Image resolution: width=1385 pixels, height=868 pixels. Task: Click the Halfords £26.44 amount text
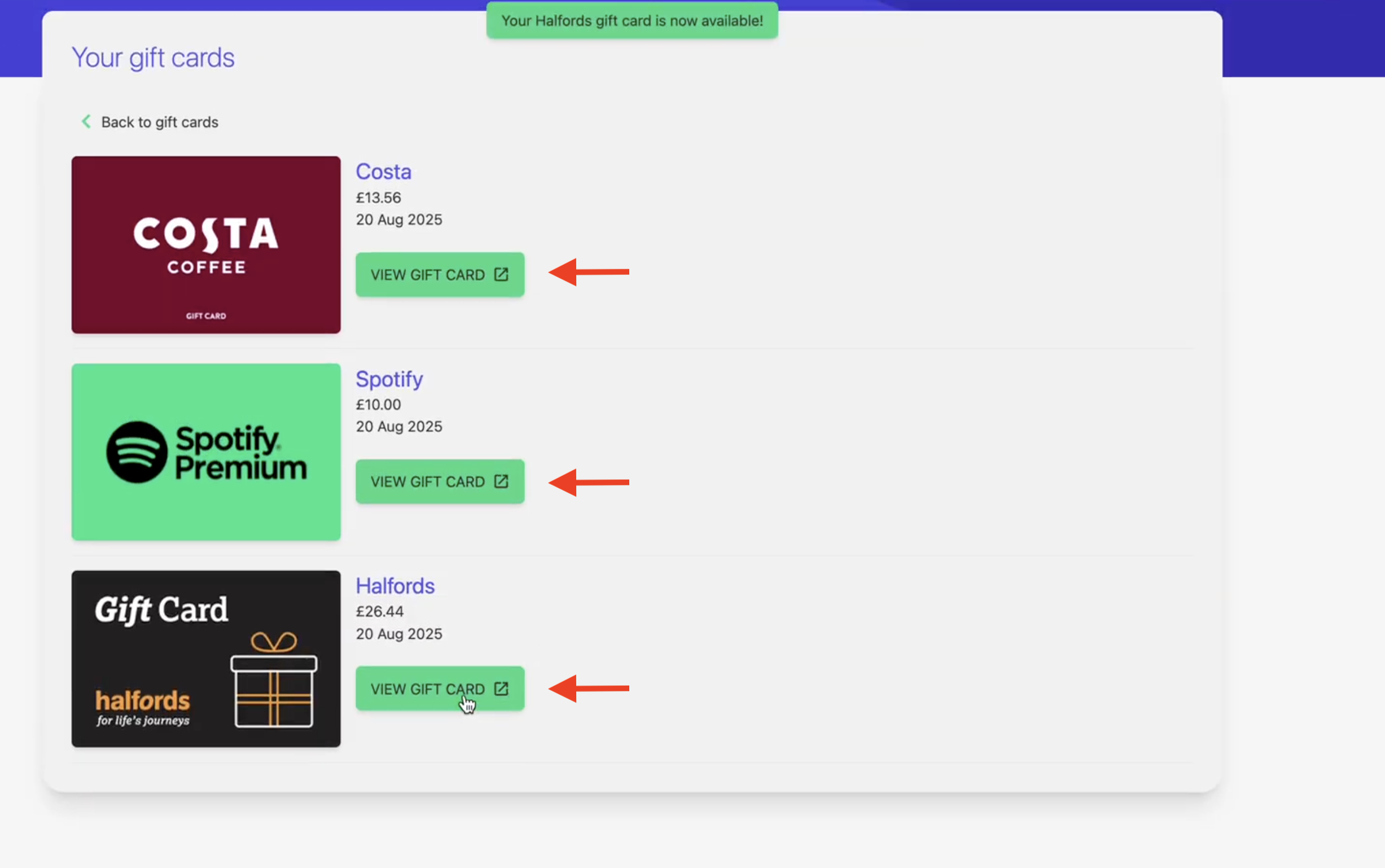(379, 611)
